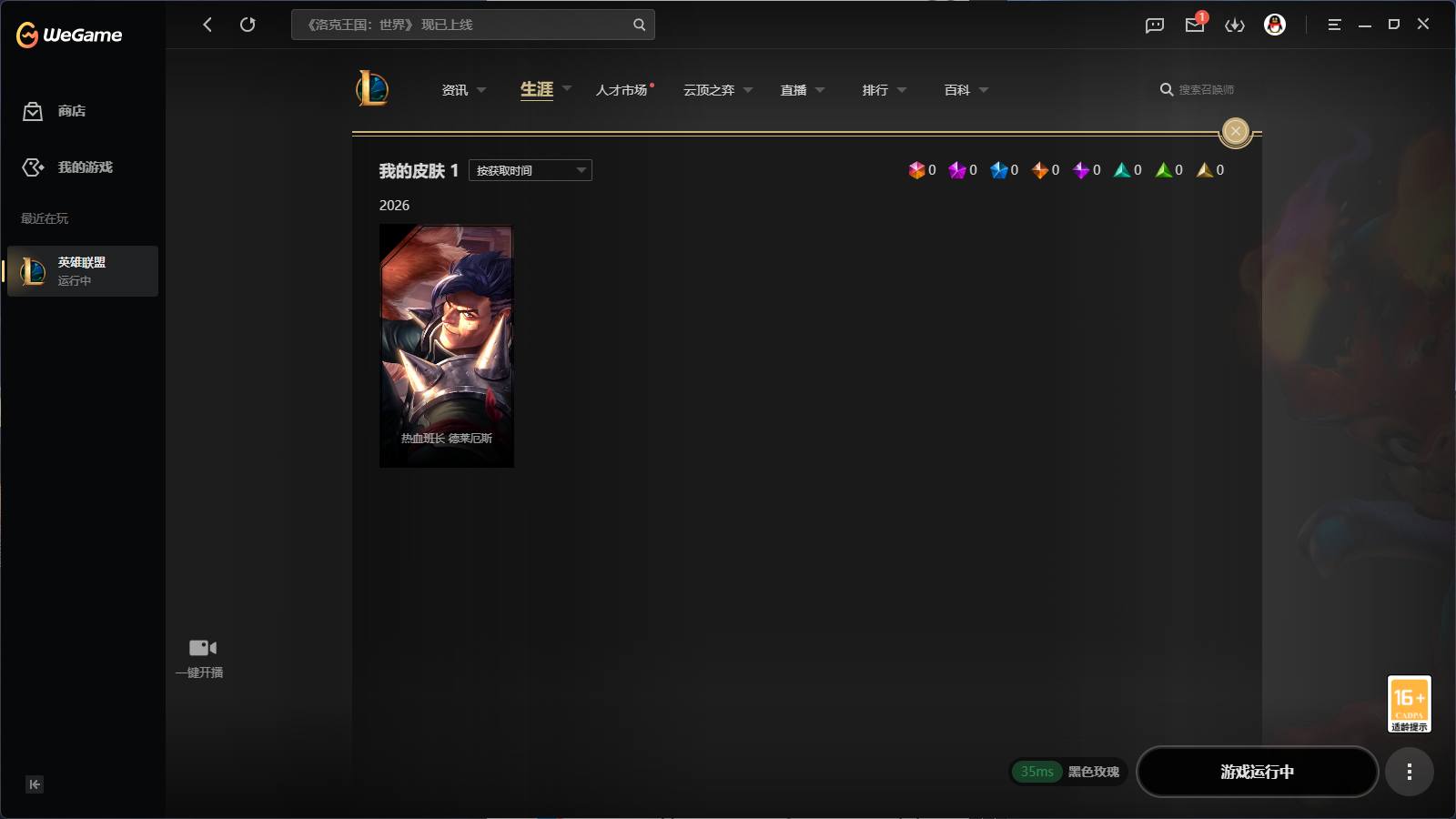Open the chat messages icon in the title bar
Image resolution: width=1456 pixels, height=819 pixels.
[x=1154, y=25]
